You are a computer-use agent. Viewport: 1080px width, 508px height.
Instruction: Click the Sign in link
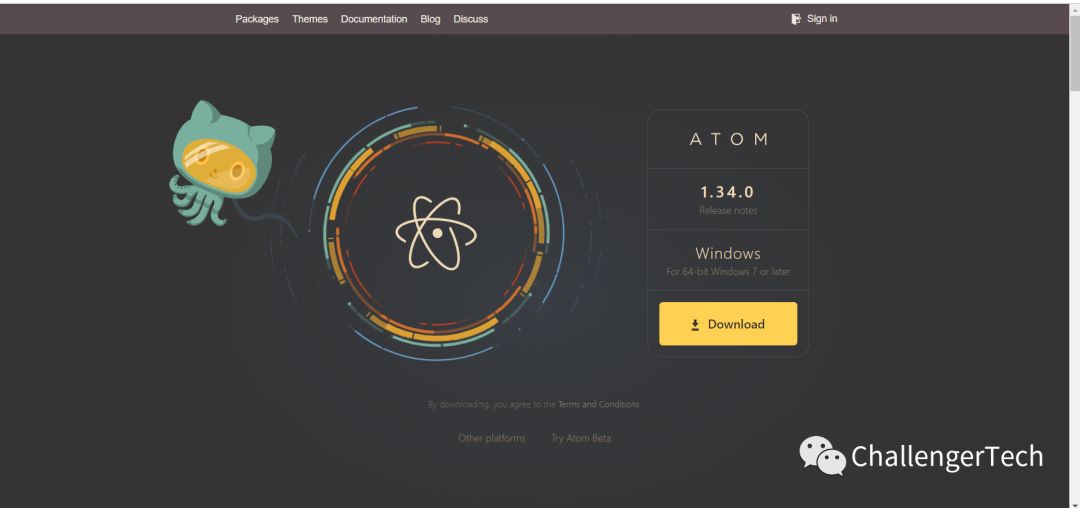822,19
